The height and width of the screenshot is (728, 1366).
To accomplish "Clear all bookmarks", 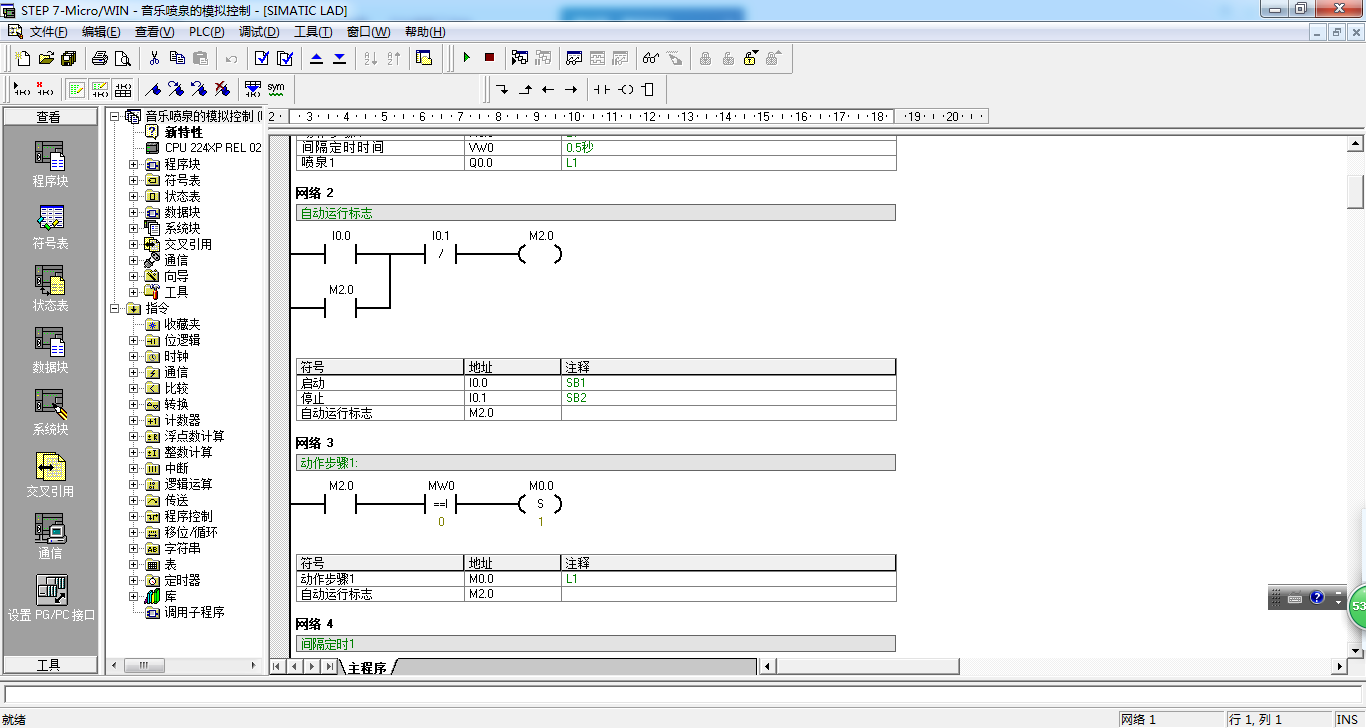I will (222, 89).
